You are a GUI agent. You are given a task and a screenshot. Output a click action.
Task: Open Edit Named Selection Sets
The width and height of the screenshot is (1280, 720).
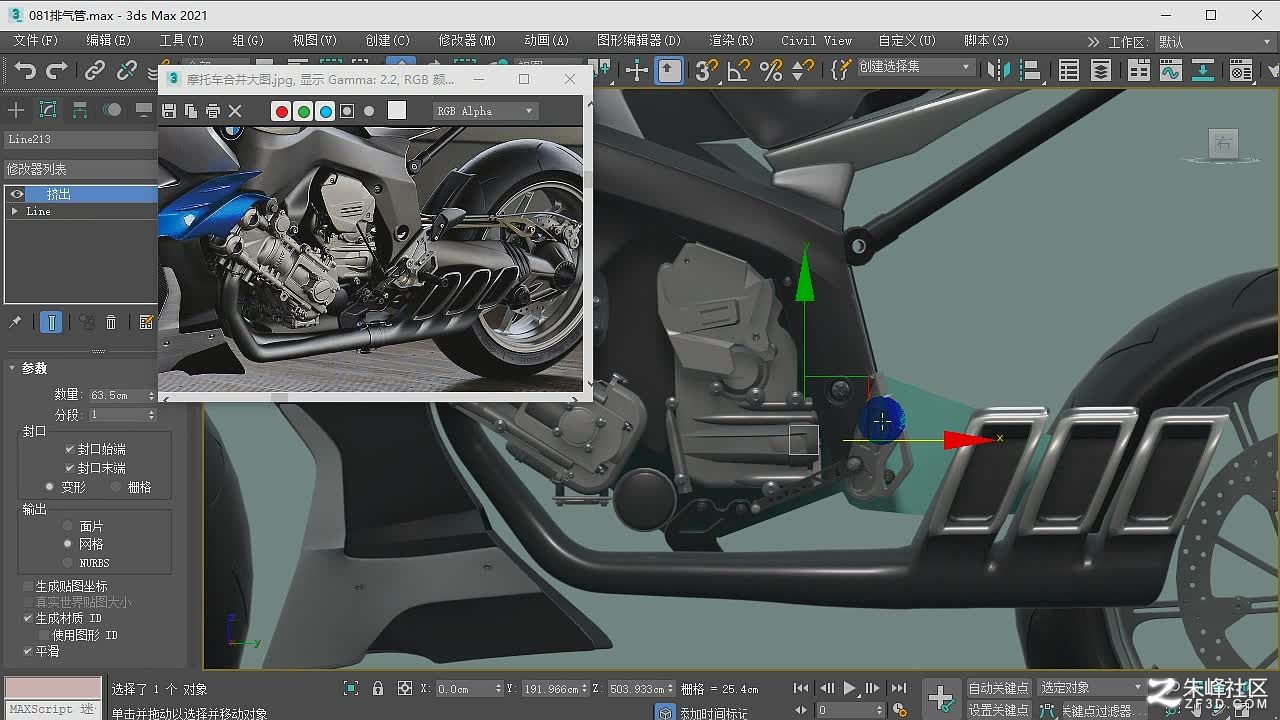(x=840, y=70)
